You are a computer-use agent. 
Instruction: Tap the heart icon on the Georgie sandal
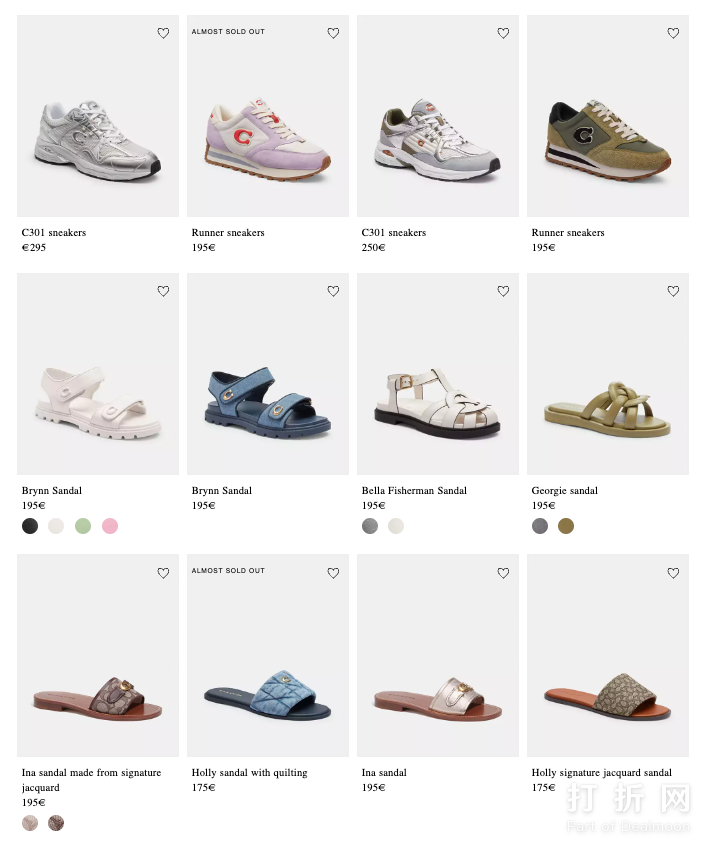tap(673, 291)
